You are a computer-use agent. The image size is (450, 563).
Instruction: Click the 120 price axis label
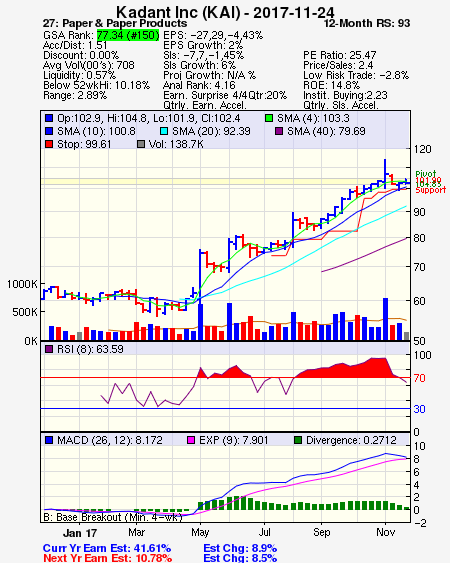tap(422, 149)
